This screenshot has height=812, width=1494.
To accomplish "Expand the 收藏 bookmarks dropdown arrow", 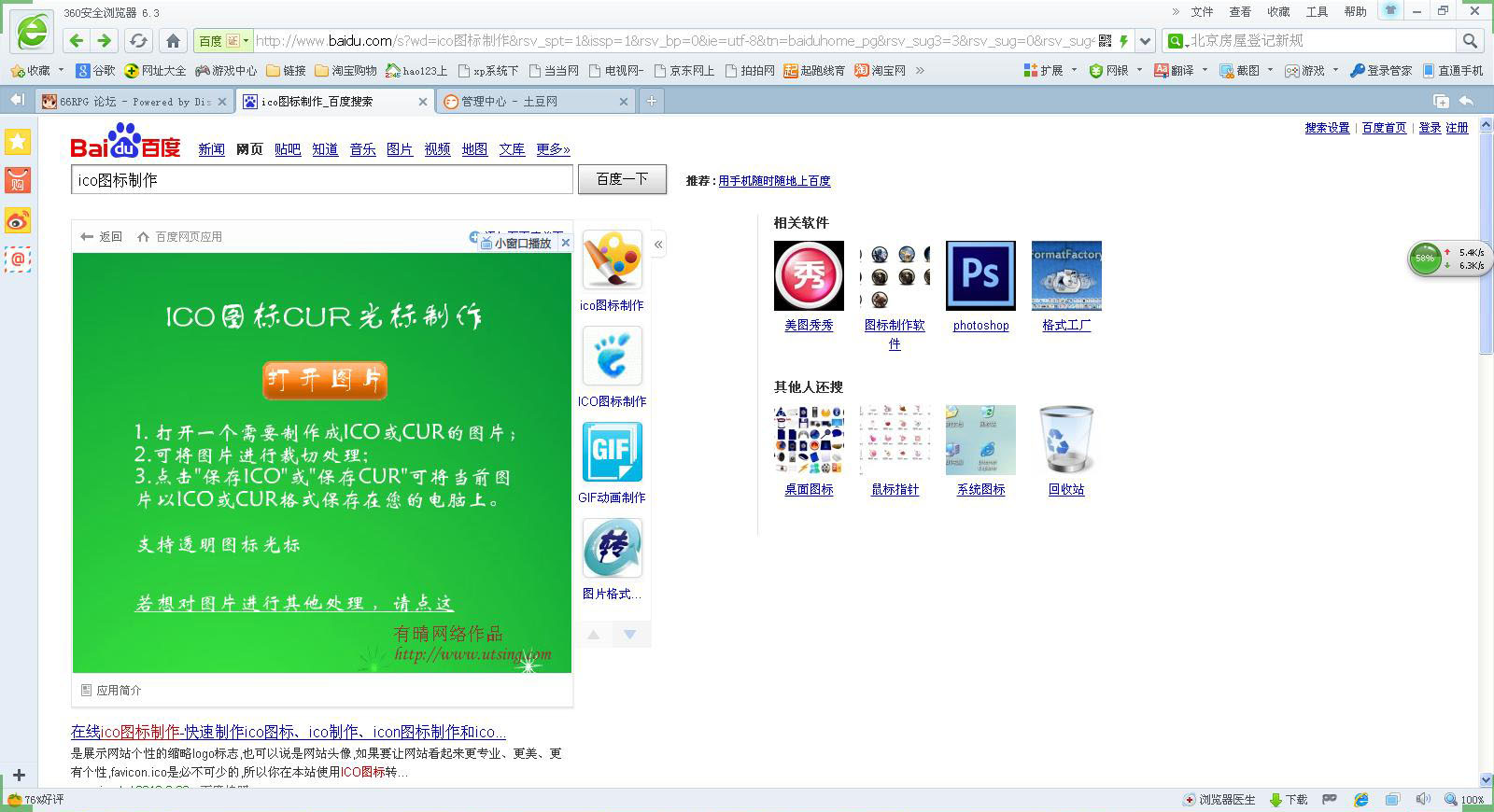I will click(61, 70).
